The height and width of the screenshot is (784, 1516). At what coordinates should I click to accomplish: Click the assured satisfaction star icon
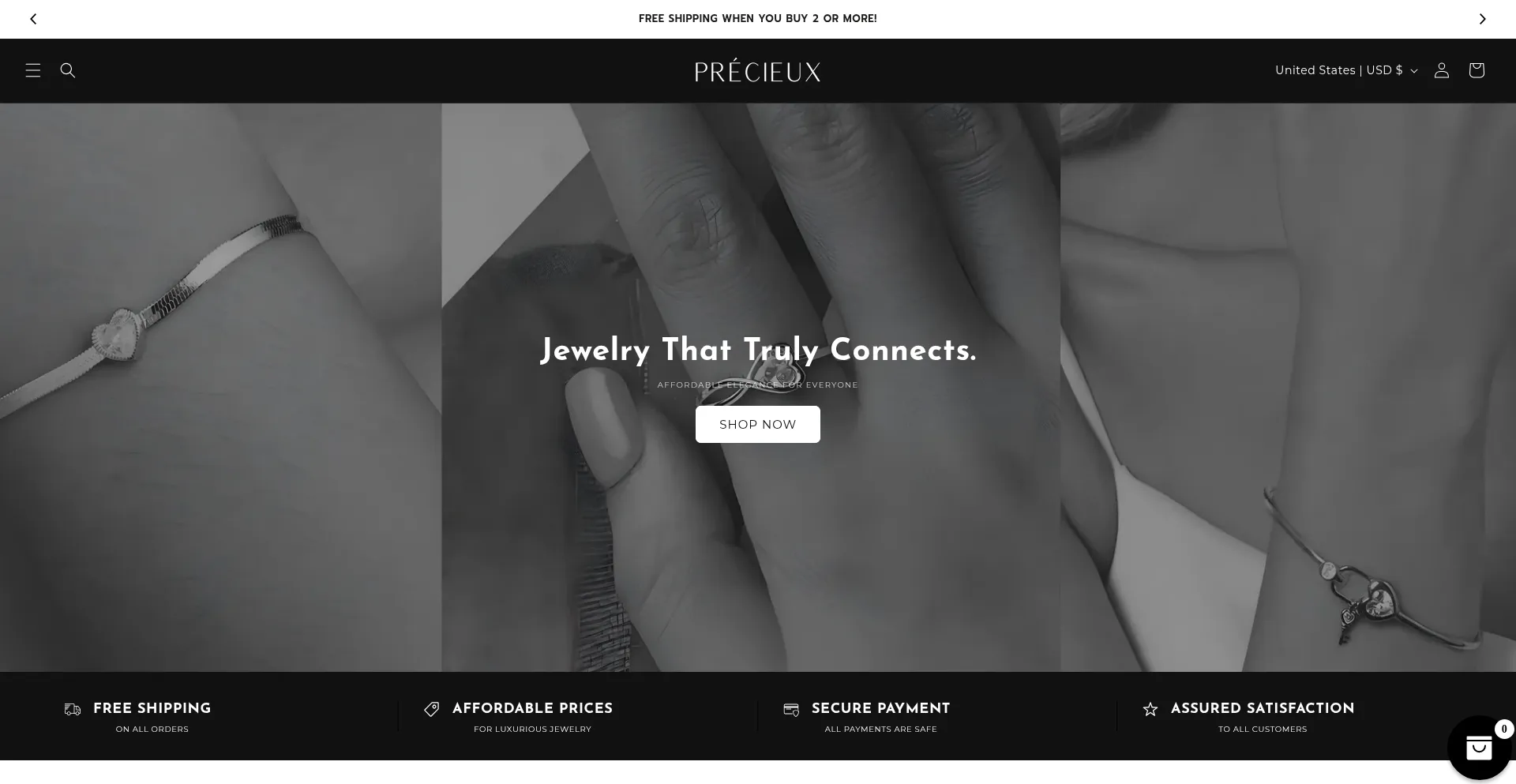pyautogui.click(x=1150, y=710)
